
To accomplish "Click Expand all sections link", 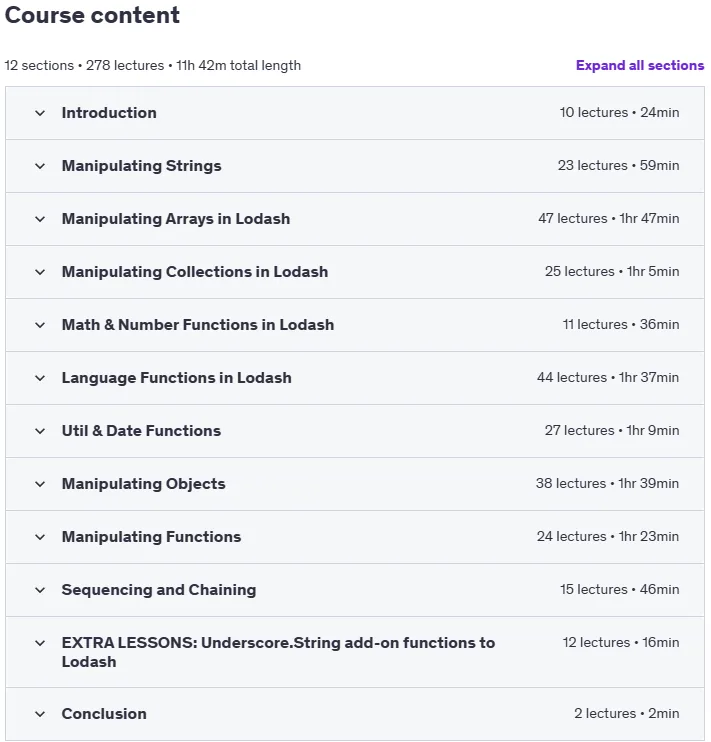I will (x=640, y=65).
